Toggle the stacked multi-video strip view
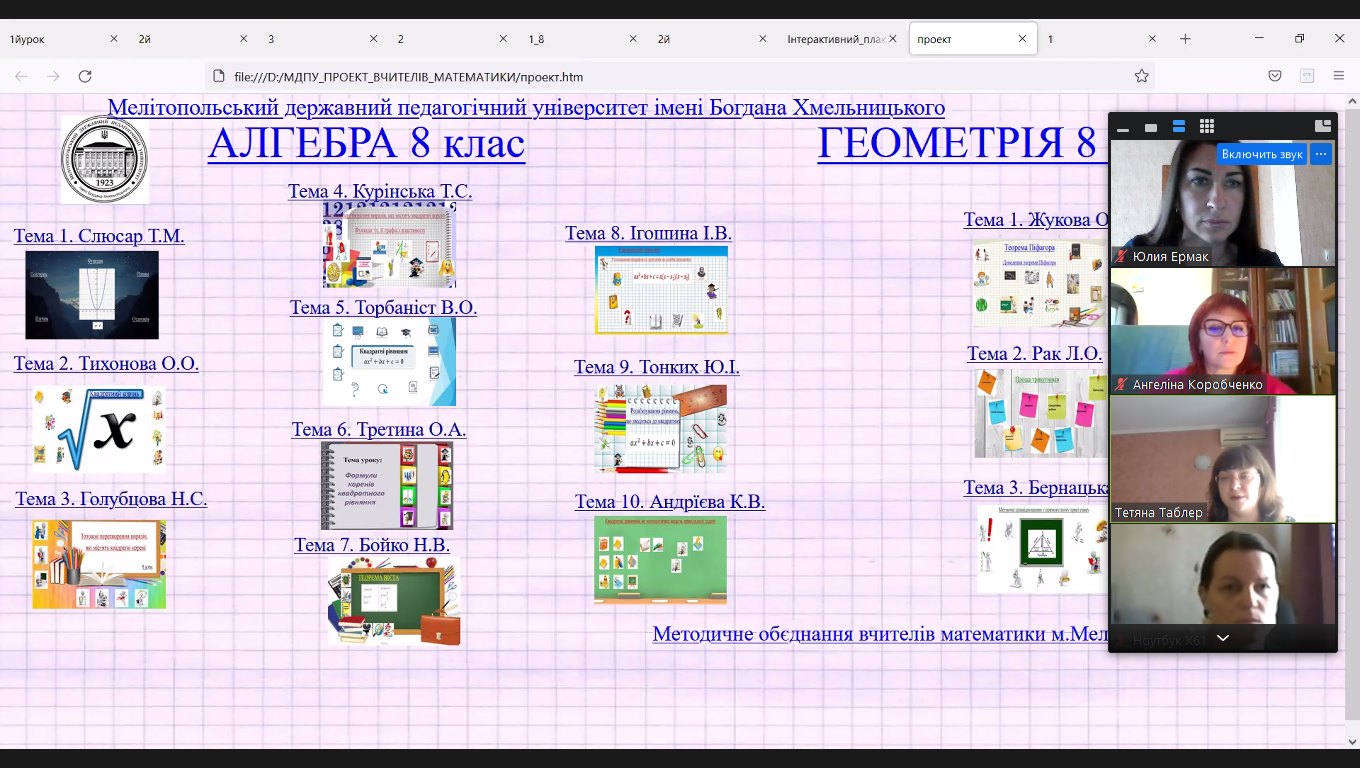 (x=1179, y=127)
